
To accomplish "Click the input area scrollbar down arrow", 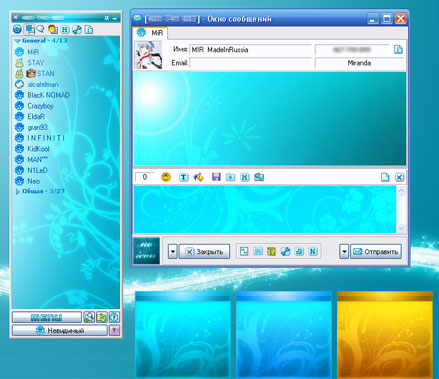I will click(401, 228).
